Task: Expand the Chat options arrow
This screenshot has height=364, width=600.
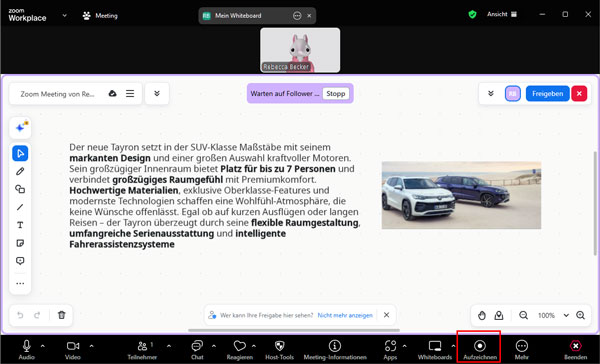Action: click(214, 346)
